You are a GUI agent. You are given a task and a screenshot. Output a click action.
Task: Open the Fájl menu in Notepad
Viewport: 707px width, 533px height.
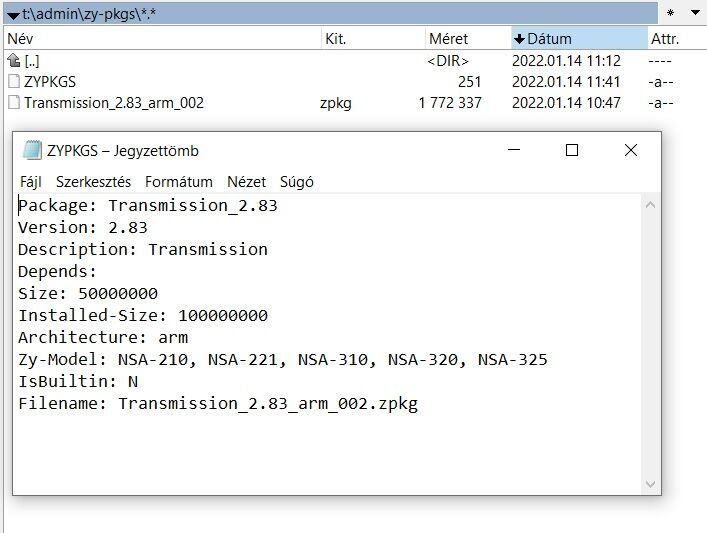coord(31,182)
